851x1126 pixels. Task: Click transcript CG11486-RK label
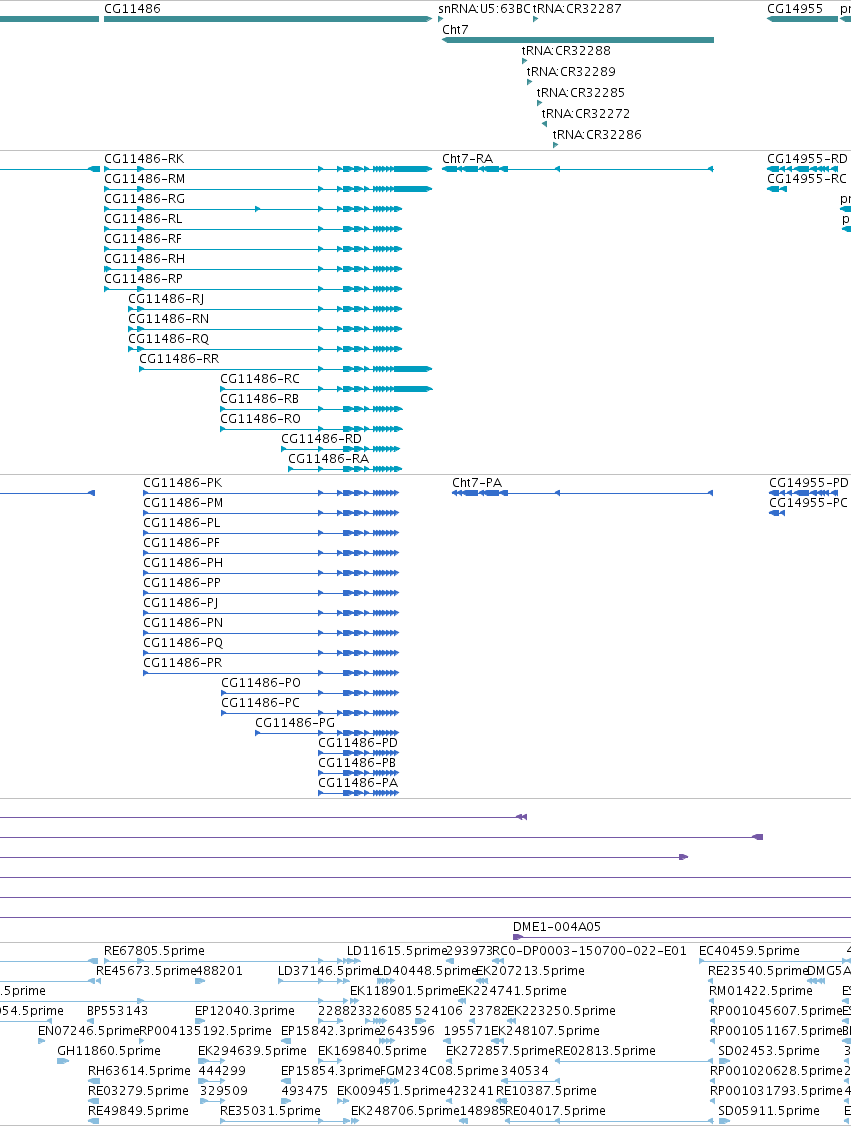(144, 159)
